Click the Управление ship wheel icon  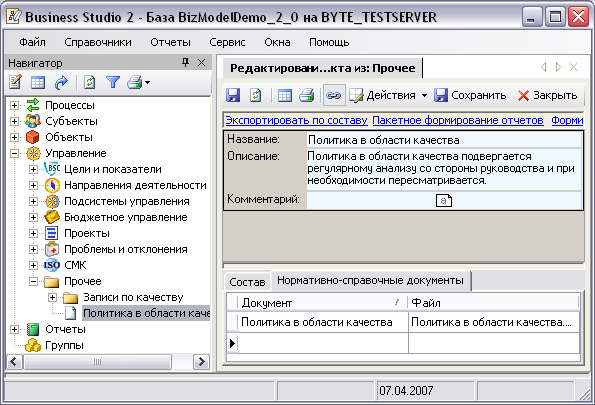(x=33, y=153)
